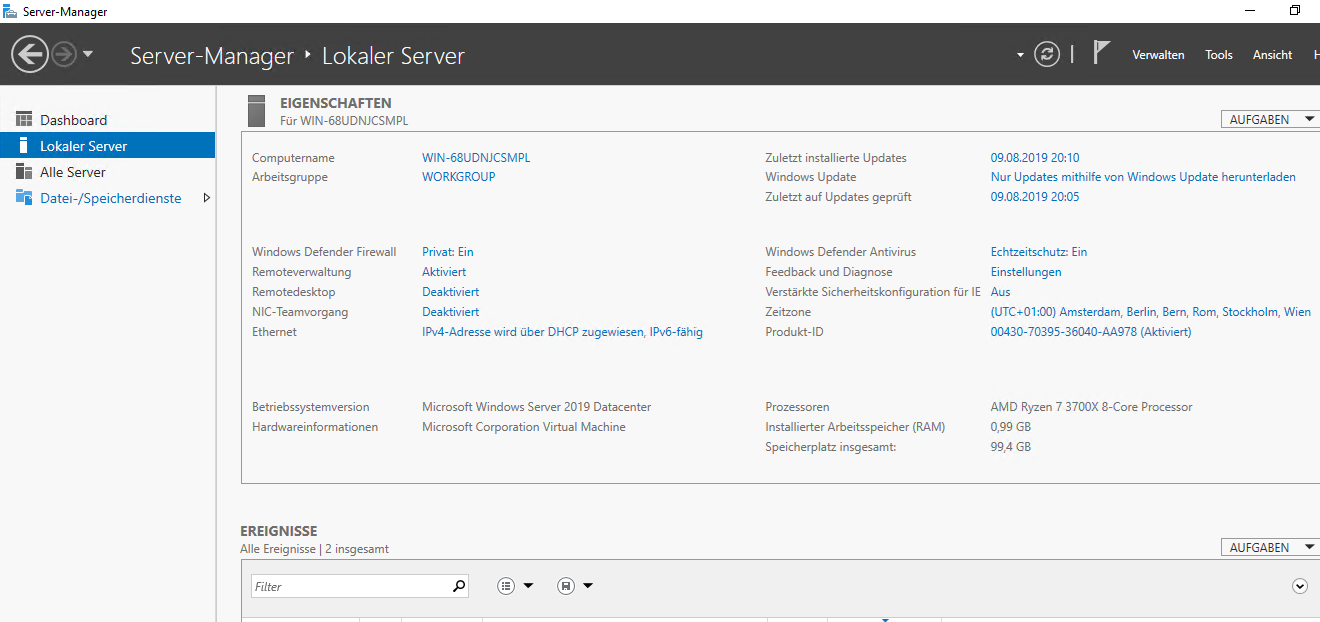Click the Alle Server icon
This screenshot has width=1320, height=622.
click(24, 171)
